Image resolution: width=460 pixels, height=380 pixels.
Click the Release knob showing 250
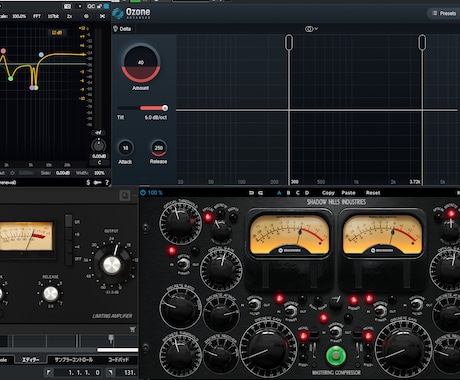[x=159, y=148]
